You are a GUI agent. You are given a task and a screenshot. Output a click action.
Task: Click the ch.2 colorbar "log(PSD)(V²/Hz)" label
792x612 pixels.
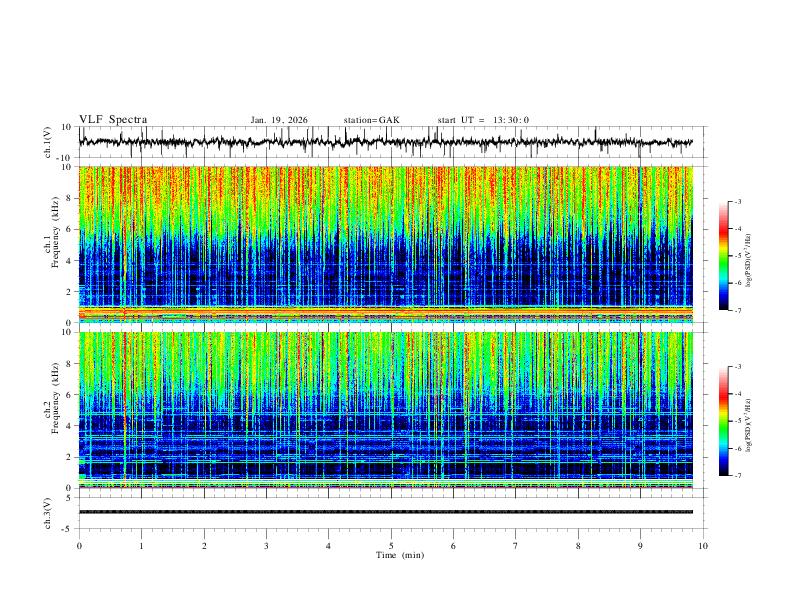point(748,425)
